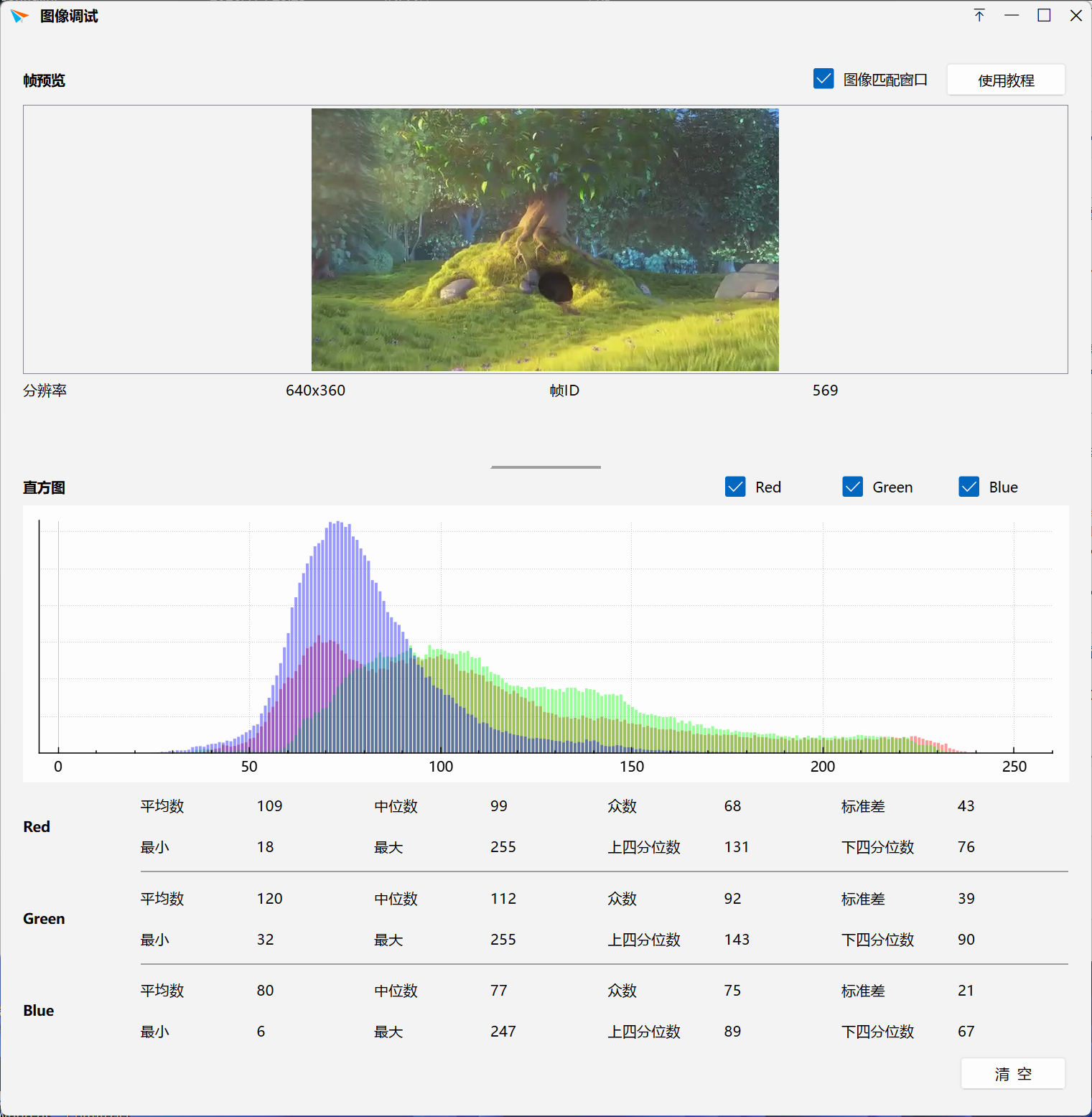Image resolution: width=1092 pixels, height=1117 pixels.
Task: Select Green 最小 value 32
Action: 265,940
